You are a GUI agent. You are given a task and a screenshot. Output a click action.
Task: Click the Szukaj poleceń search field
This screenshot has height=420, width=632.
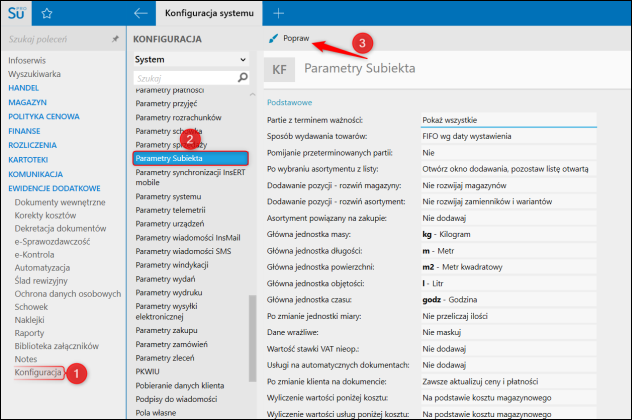[55, 38]
